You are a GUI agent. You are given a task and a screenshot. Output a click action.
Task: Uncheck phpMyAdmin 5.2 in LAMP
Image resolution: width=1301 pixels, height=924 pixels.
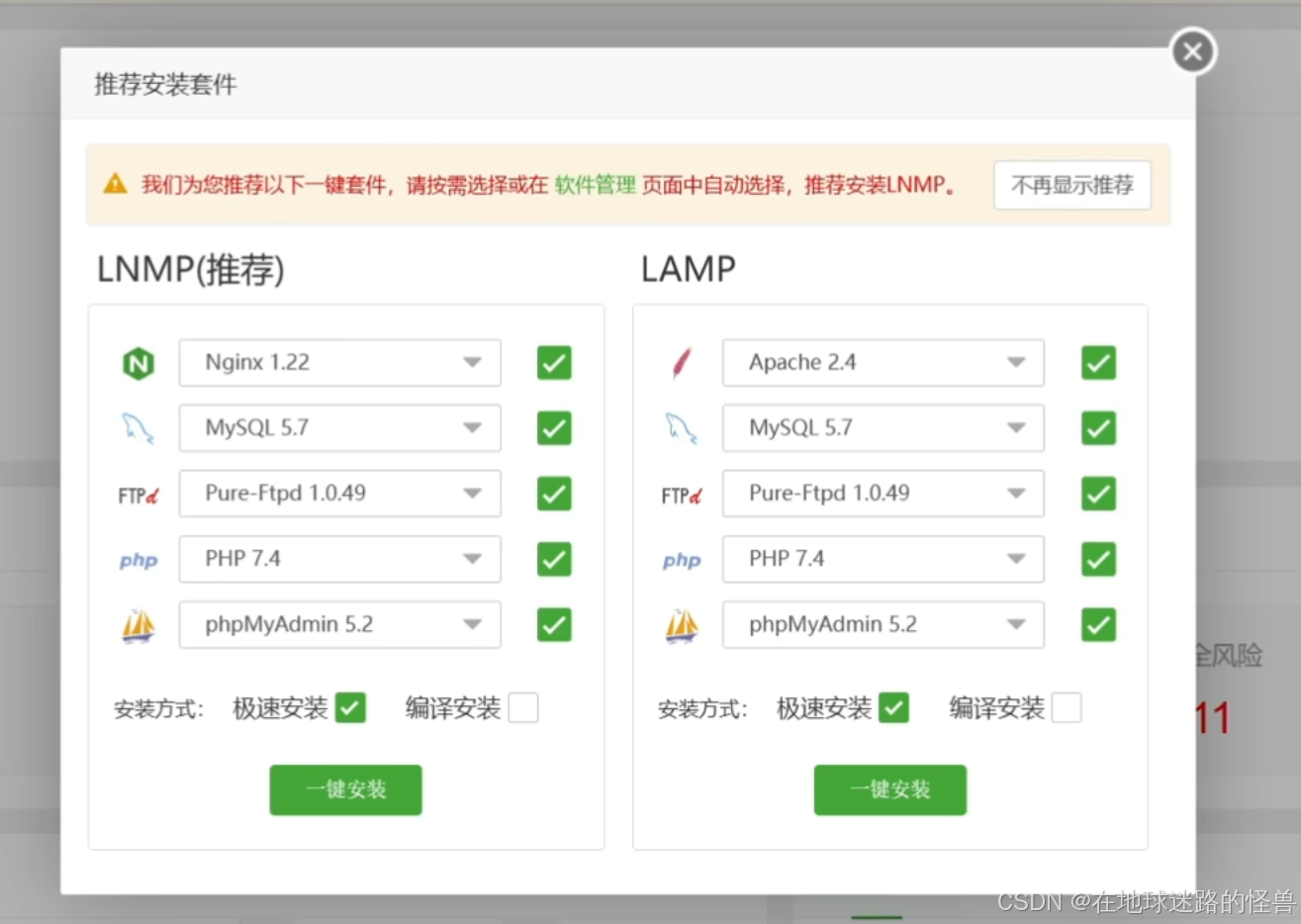(x=1098, y=624)
